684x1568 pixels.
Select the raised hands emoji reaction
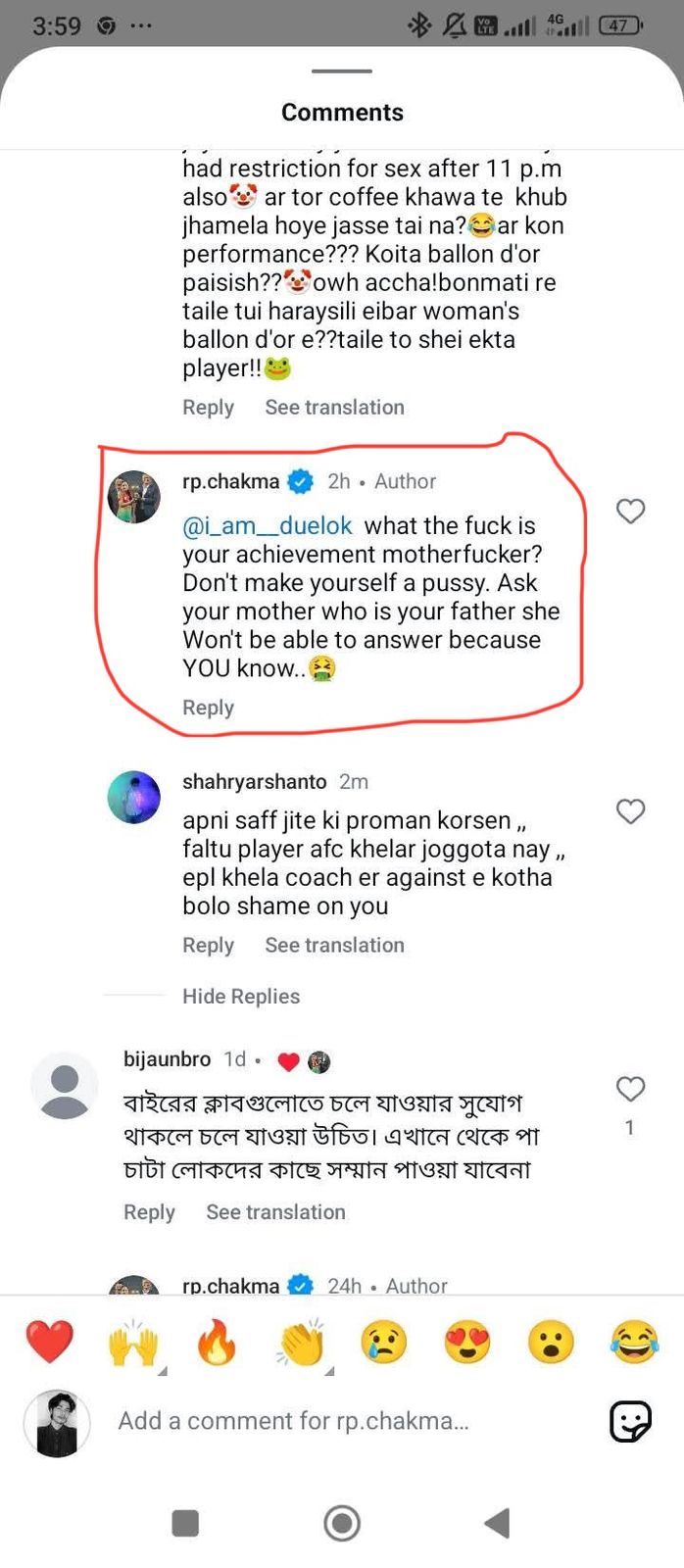[x=133, y=1342]
